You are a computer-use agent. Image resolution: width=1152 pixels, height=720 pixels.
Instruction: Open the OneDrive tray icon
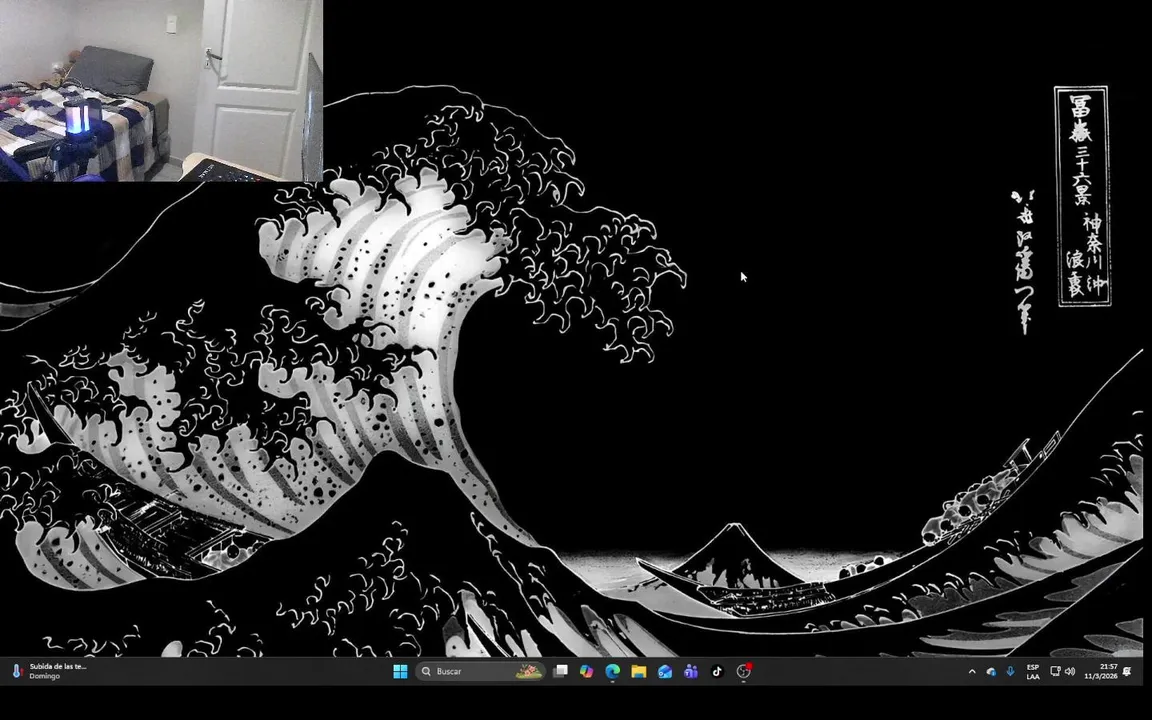coord(991,672)
